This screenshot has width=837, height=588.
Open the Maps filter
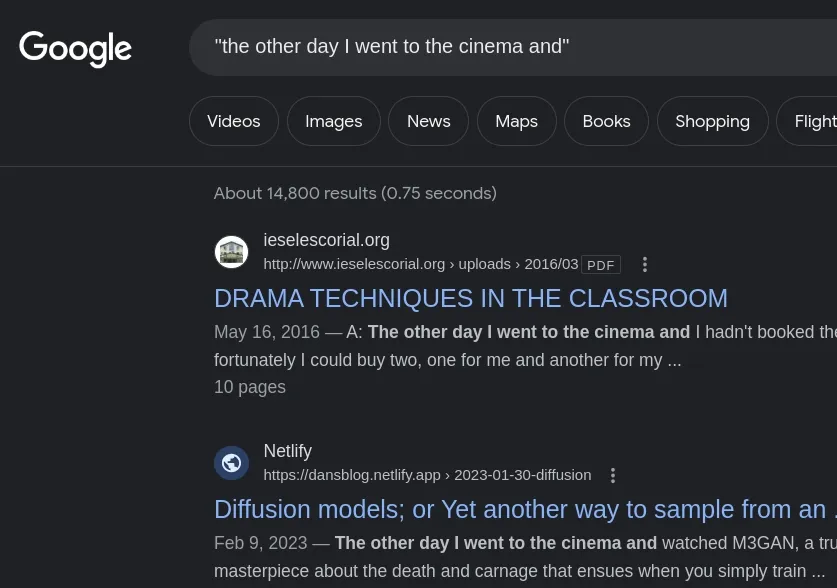click(x=516, y=121)
